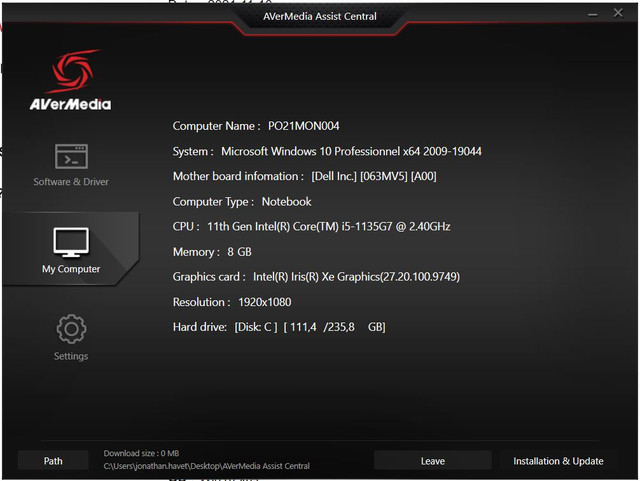
Task: Click the Graphics card information line
Action: (x=316, y=277)
